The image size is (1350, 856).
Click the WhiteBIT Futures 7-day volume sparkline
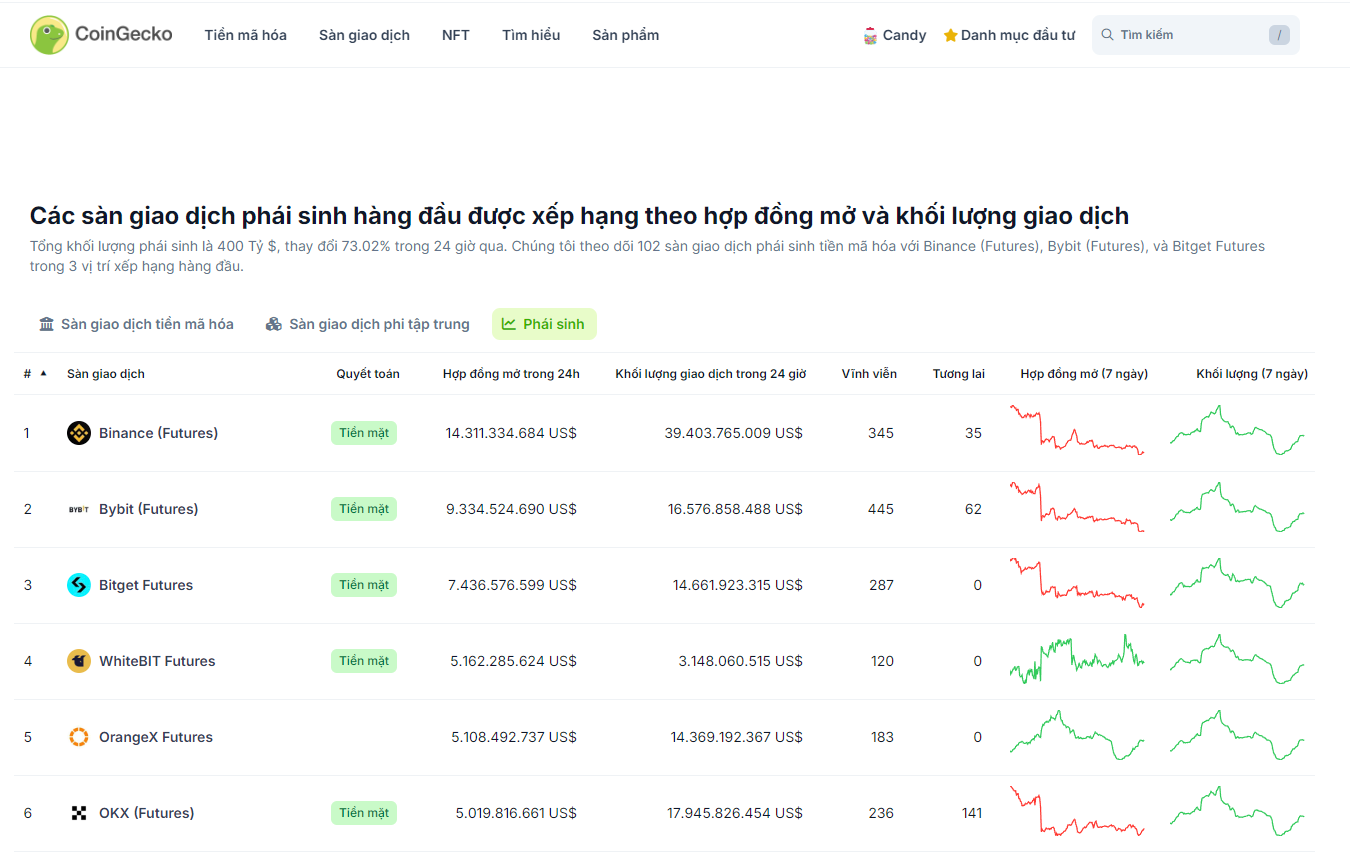click(x=1237, y=660)
